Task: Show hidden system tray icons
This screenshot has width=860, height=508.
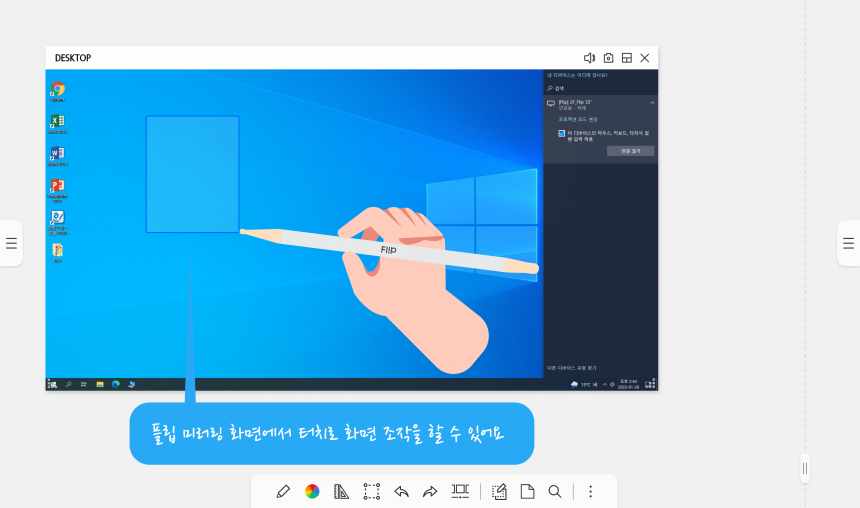Action: (x=605, y=385)
